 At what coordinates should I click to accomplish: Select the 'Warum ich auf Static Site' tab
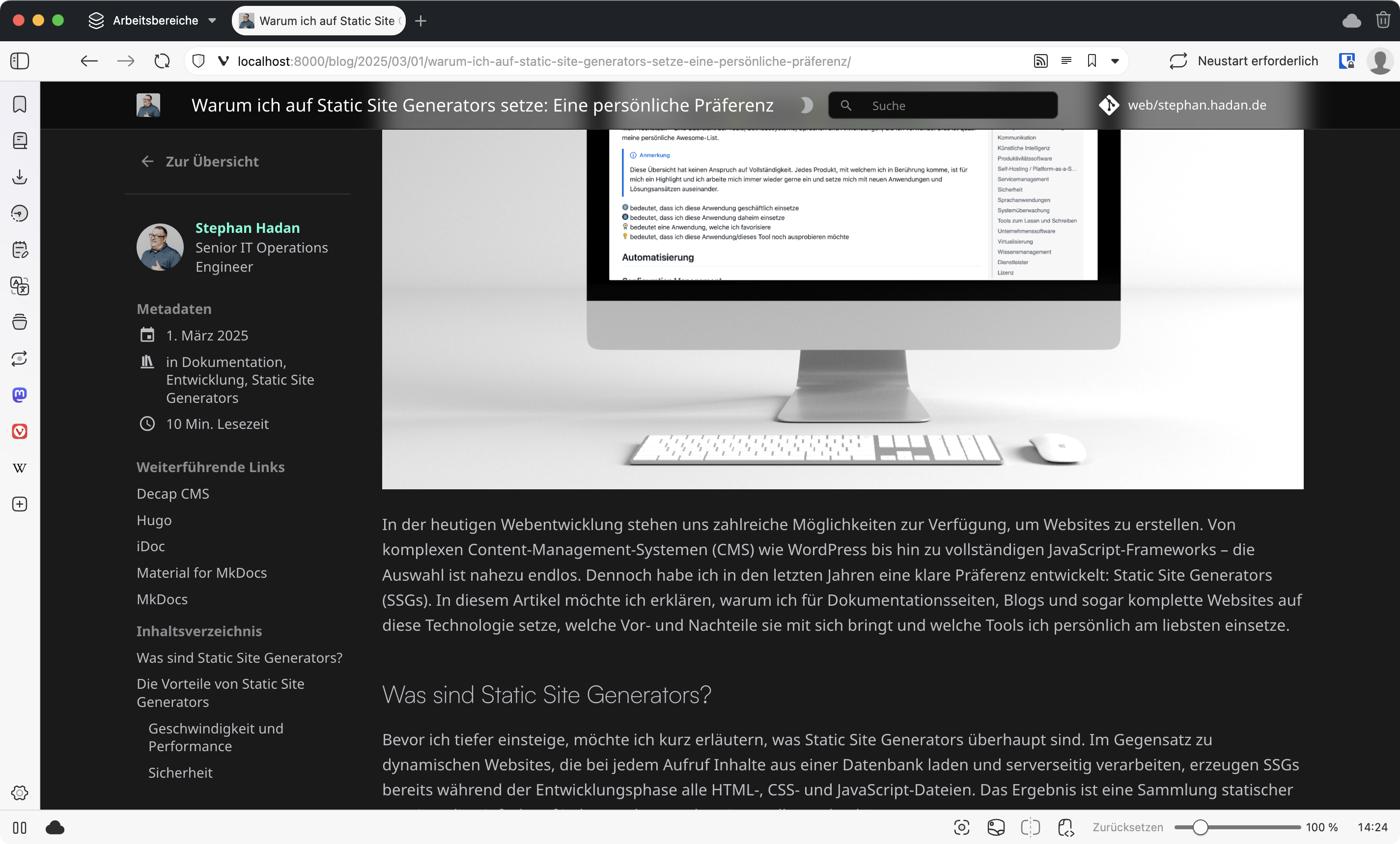[x=319, y=21]
